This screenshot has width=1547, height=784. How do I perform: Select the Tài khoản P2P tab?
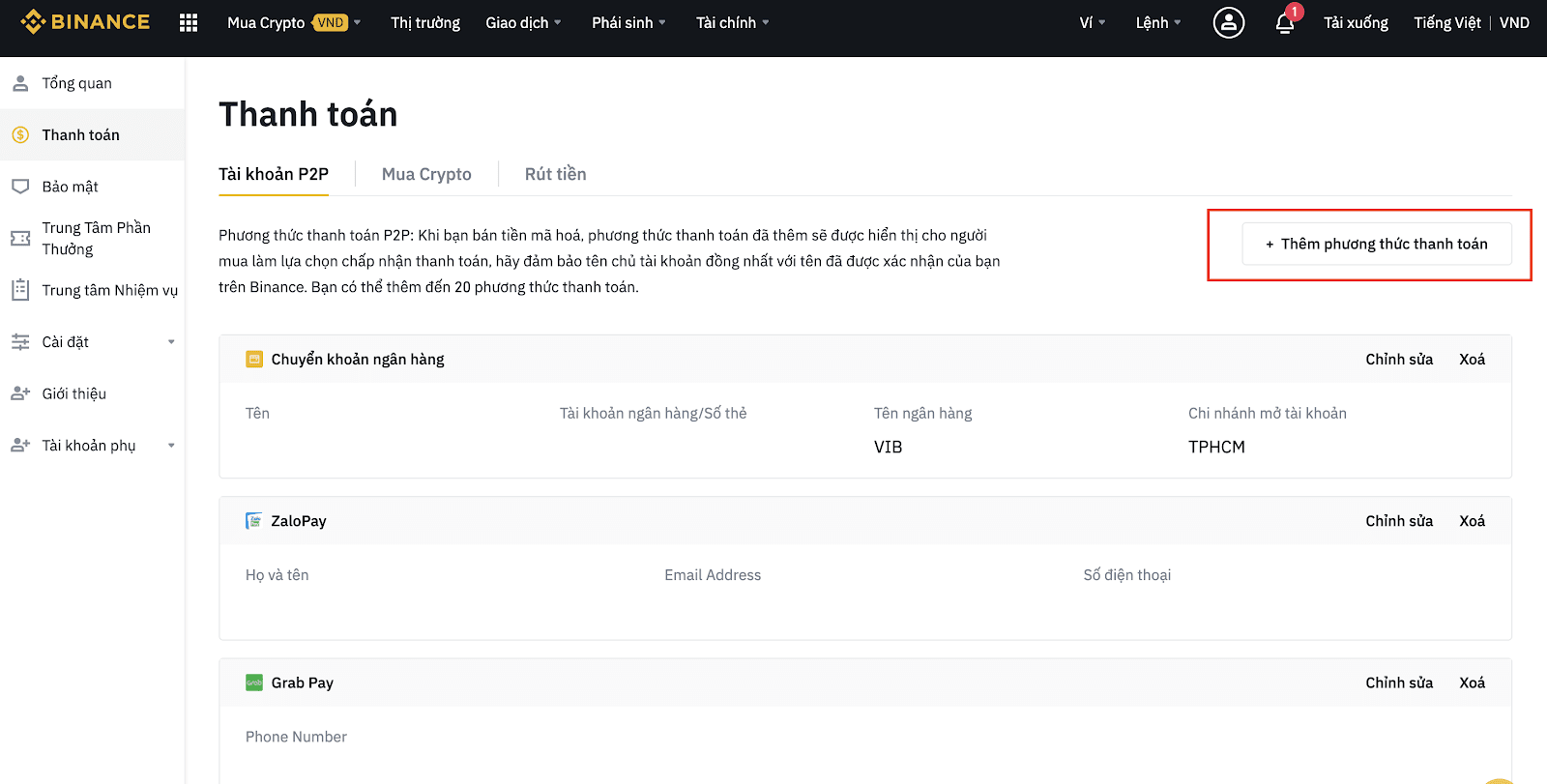pyautogui.click(x=274, y=174)
